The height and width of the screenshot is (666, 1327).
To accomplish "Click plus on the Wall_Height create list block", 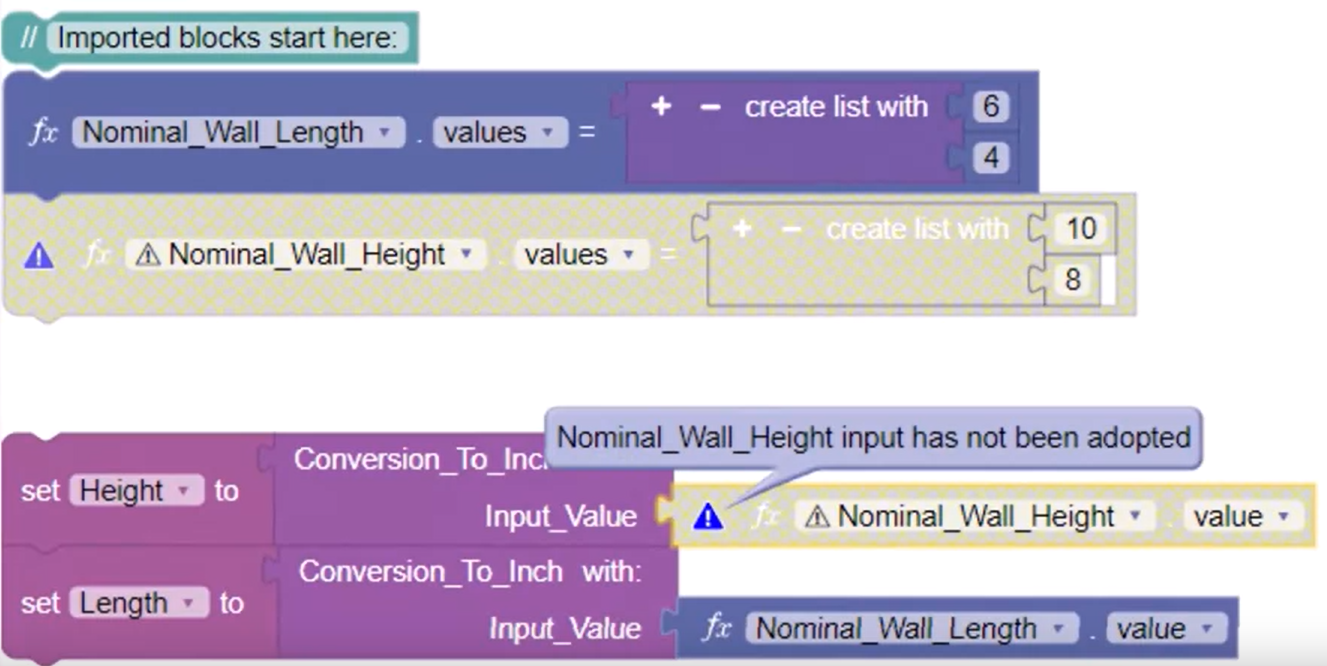I will [741, 229].
